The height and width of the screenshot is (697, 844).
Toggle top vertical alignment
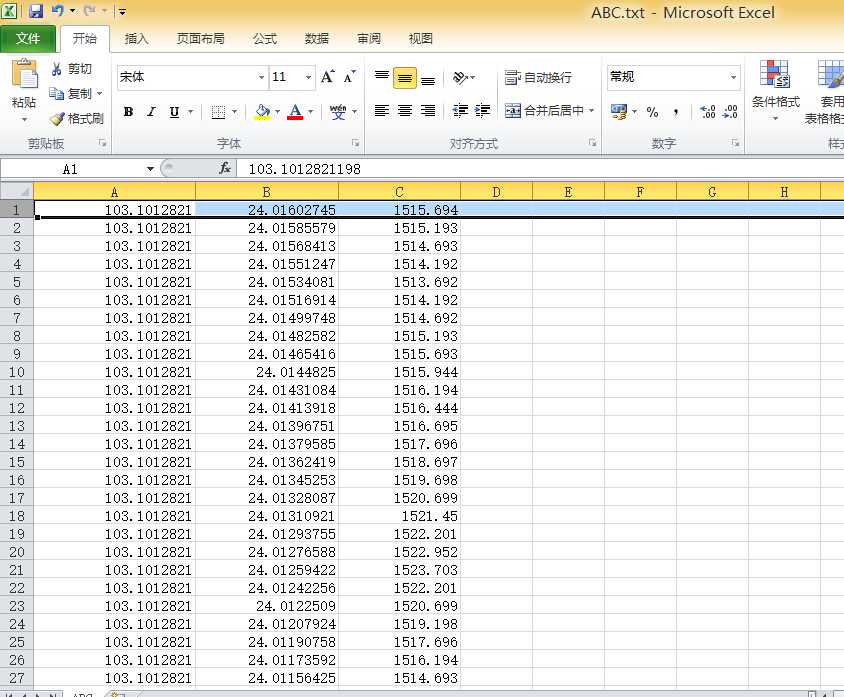pos(382,78)
